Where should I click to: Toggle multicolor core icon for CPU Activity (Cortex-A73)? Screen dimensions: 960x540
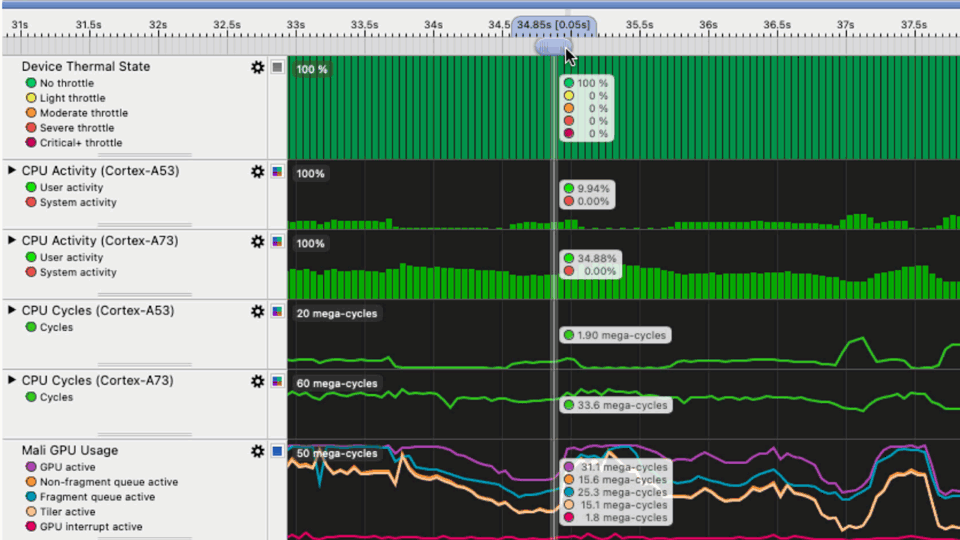[277, 241]
